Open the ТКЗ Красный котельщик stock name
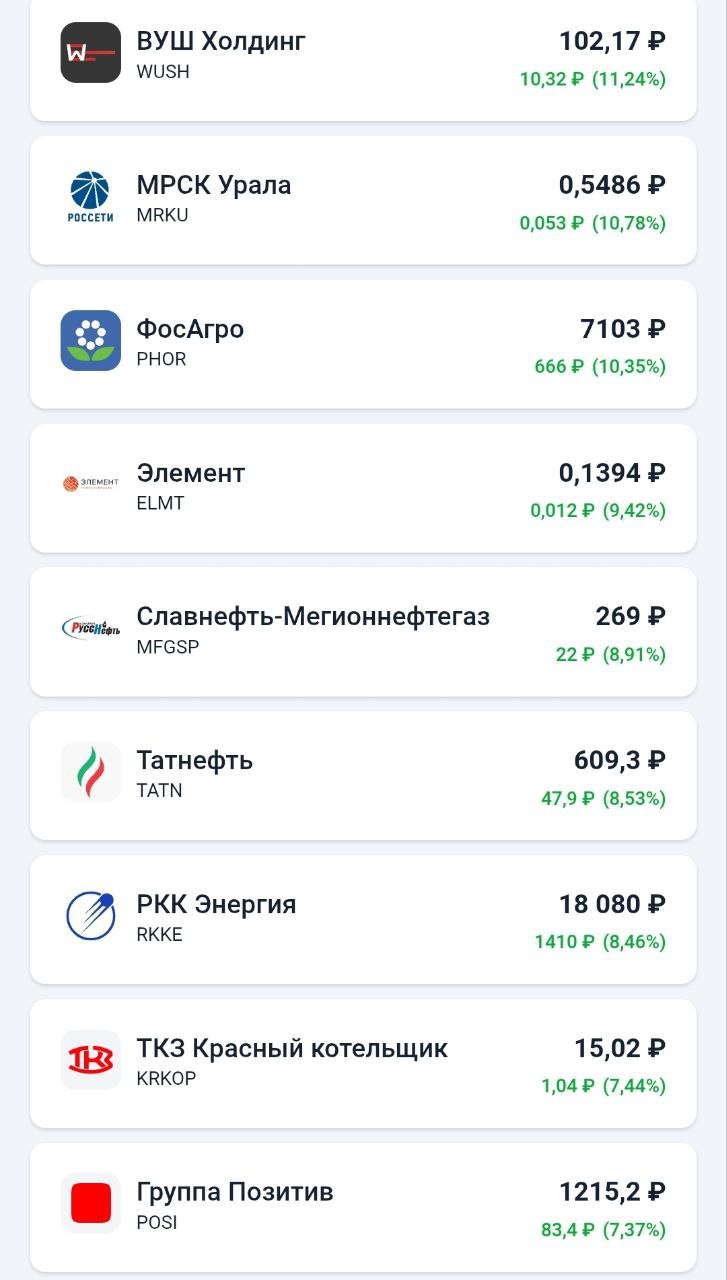The image size is (727, 1280). pos(292,1048)
